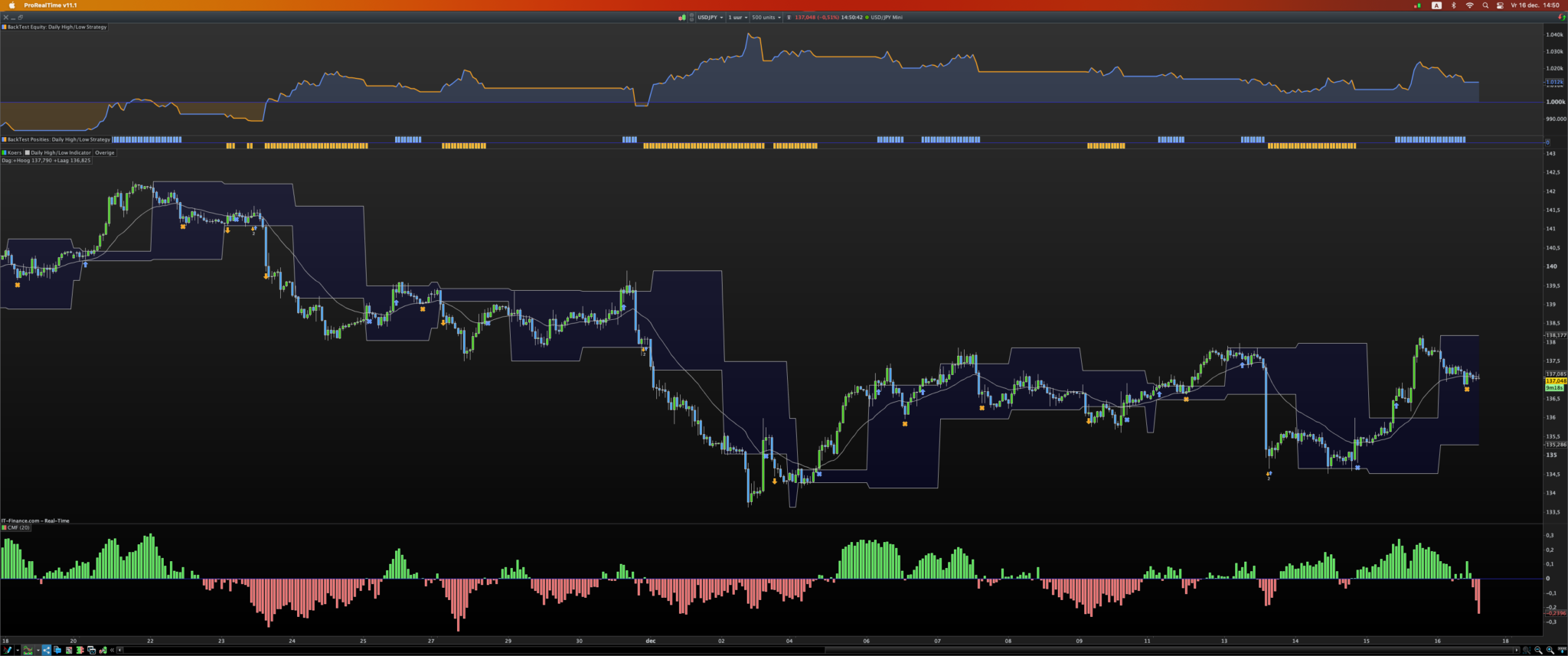The width and height of the screenshot is (1568, 656).
Task: Click the candlestick trading icon in top toolbar
Action: click(x=681, y=17)
